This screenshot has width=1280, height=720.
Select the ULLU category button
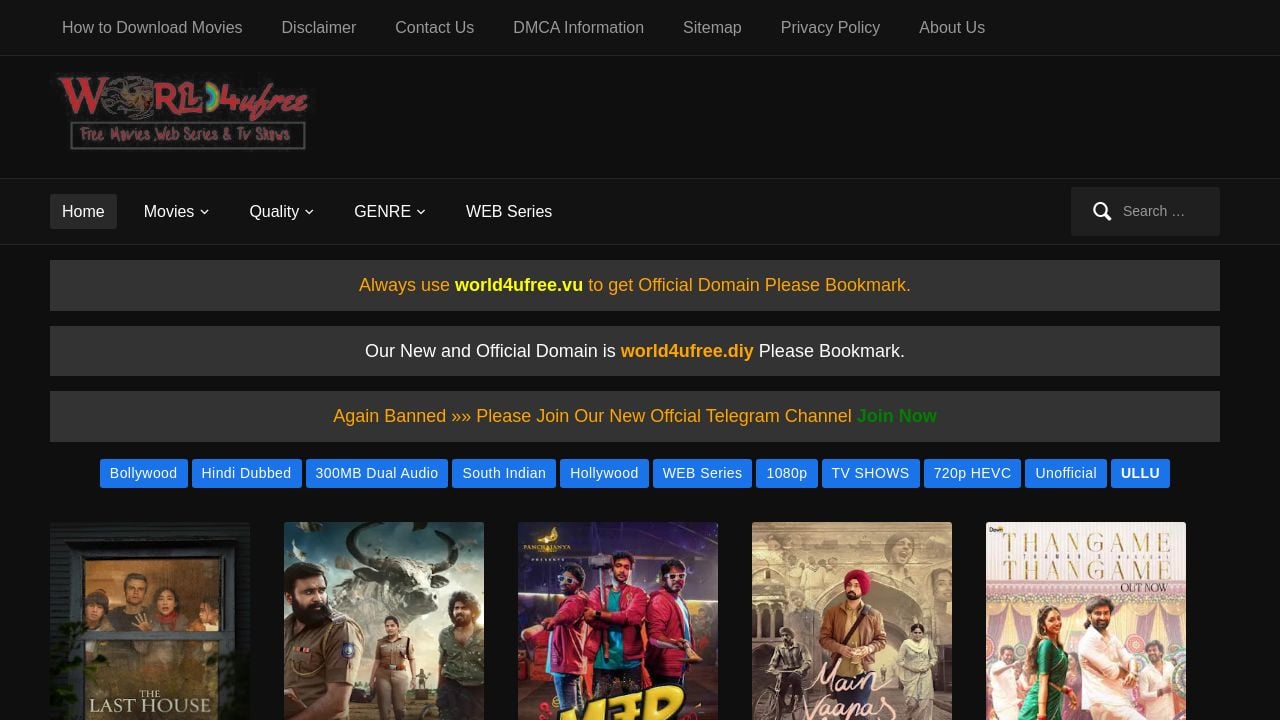[x=1140, y=473]
